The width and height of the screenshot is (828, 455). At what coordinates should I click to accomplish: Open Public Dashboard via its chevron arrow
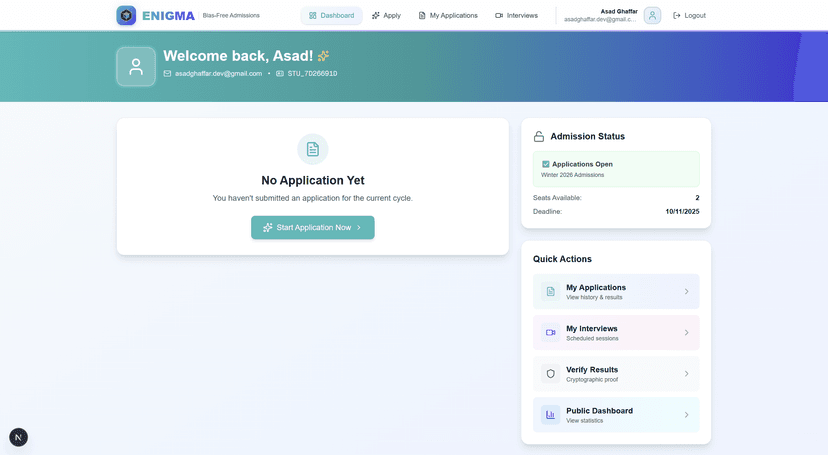[686, 414]
